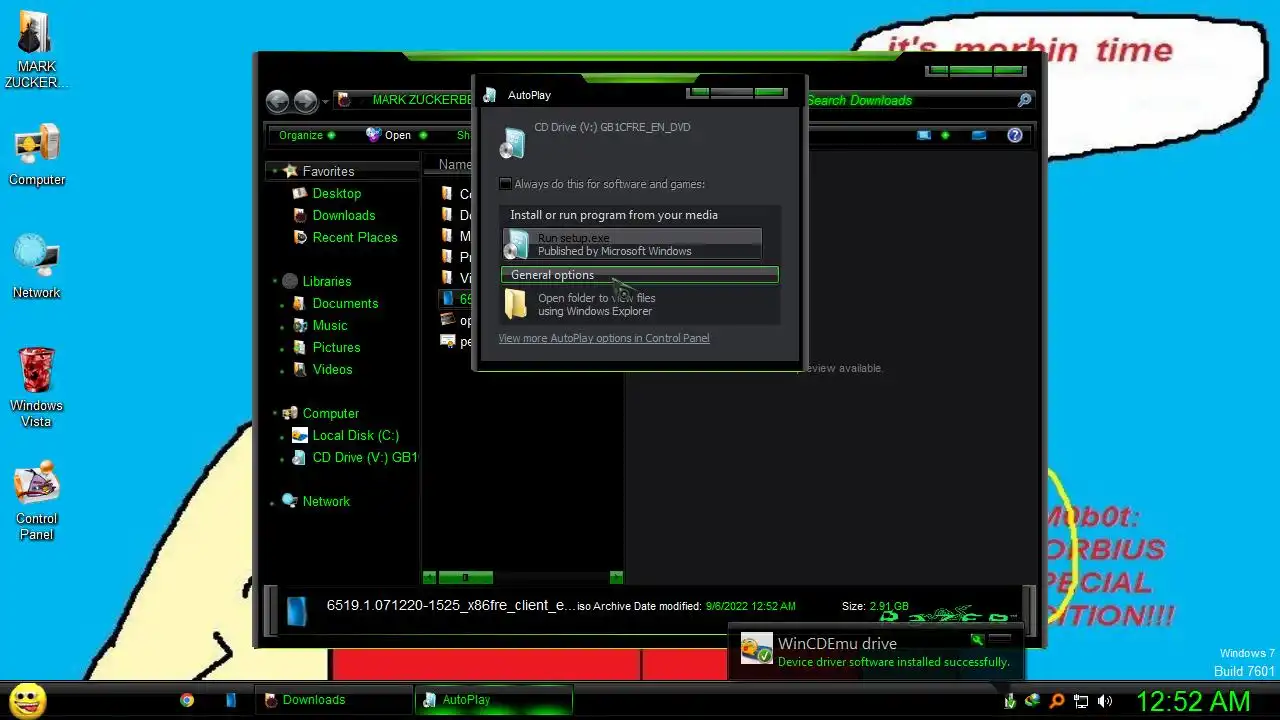Click the file list scrollbar left arrow

click(x=429, y=577)
